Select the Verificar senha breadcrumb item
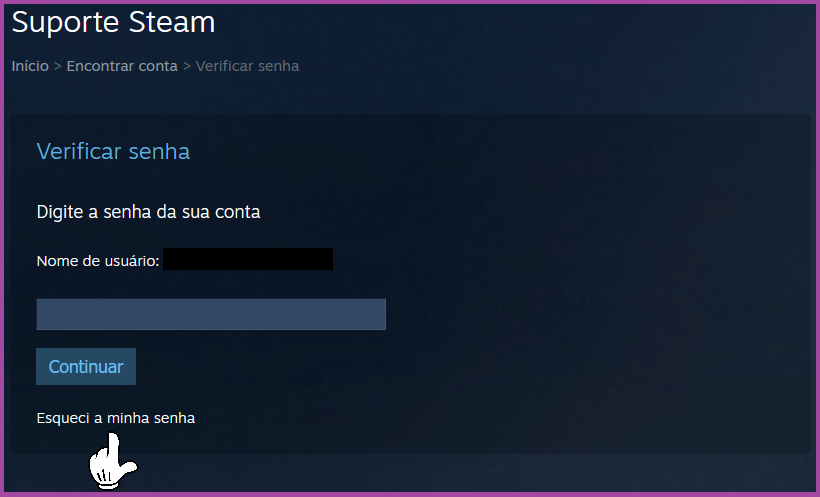The height and width of the screenshot is (497, 820). 247,66
